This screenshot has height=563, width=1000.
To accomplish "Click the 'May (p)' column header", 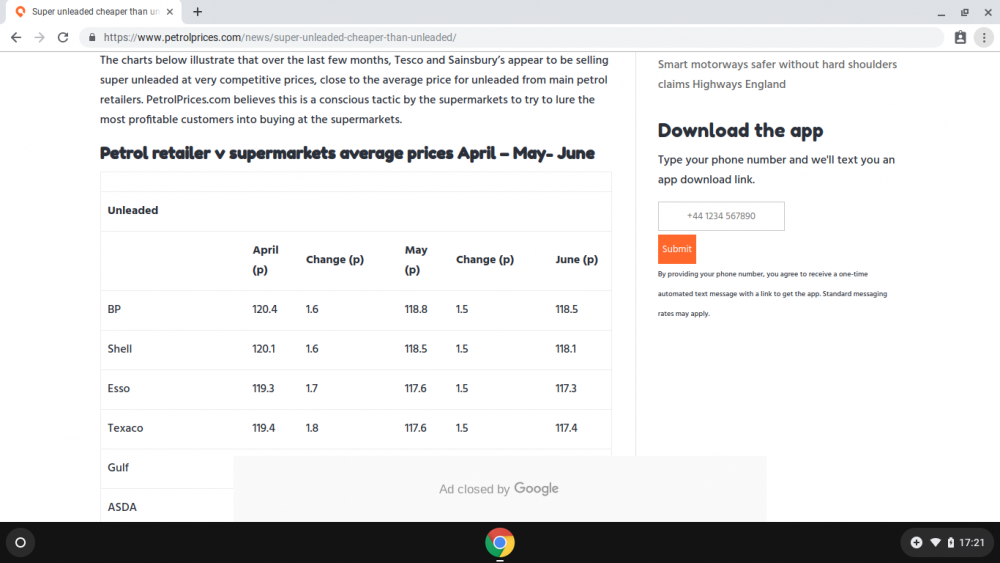I will [x=416, y=260].
